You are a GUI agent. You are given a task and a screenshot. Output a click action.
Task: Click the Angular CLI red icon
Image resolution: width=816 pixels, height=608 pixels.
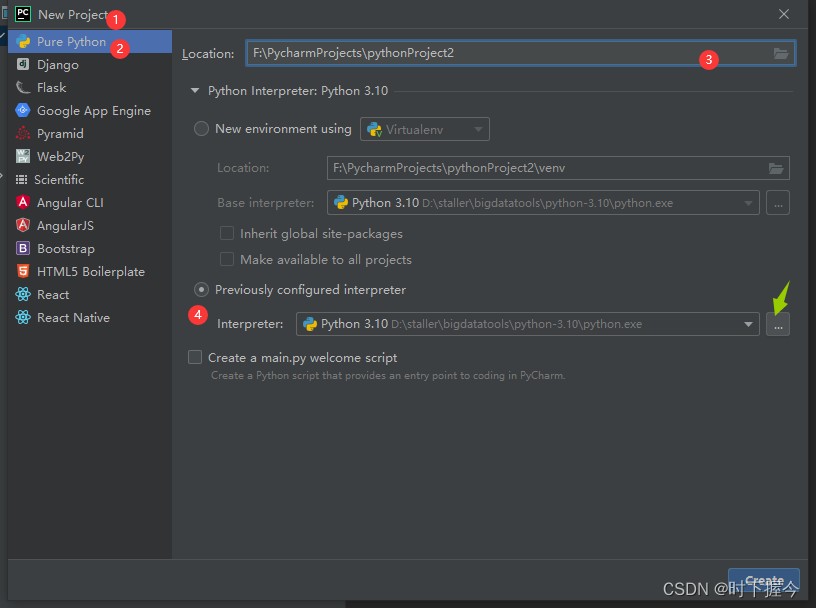pos(23,202)
